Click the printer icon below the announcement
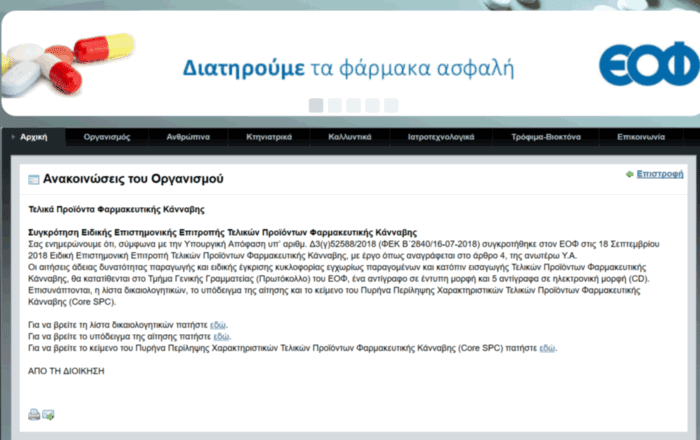The image size is (700, 440). click(x=34, y=415)
